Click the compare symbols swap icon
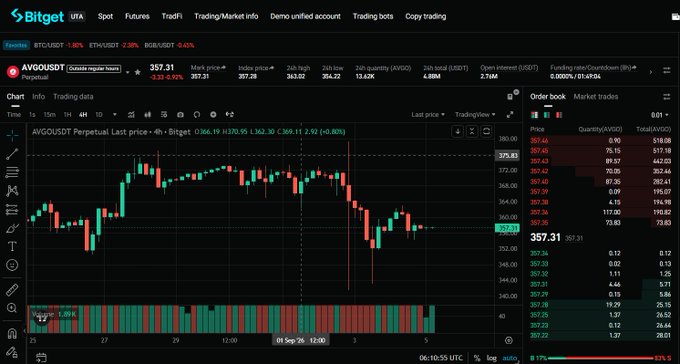The image size is (680, 364). 230,115
